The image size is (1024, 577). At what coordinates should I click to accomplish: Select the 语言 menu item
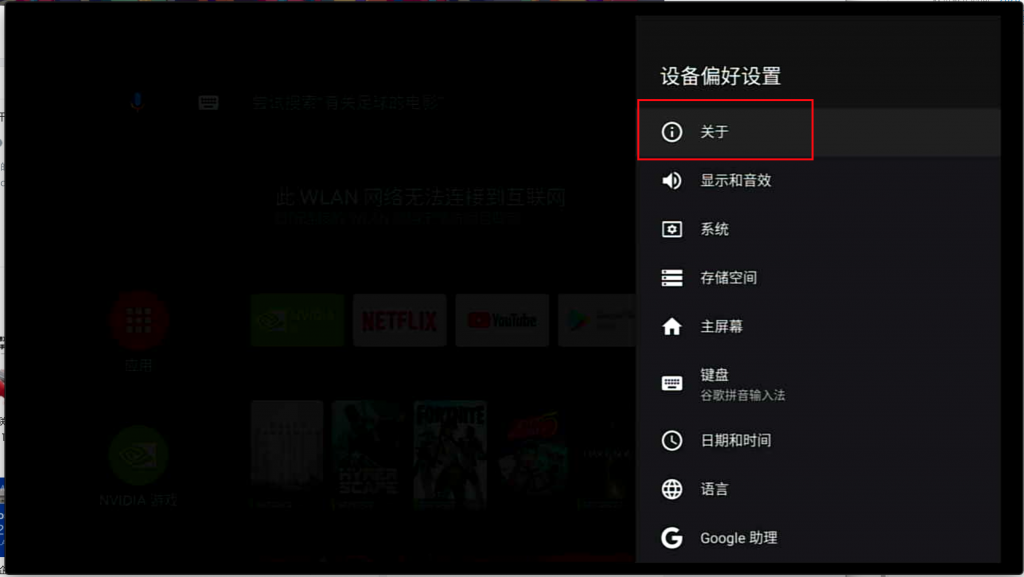pos(818,489)
